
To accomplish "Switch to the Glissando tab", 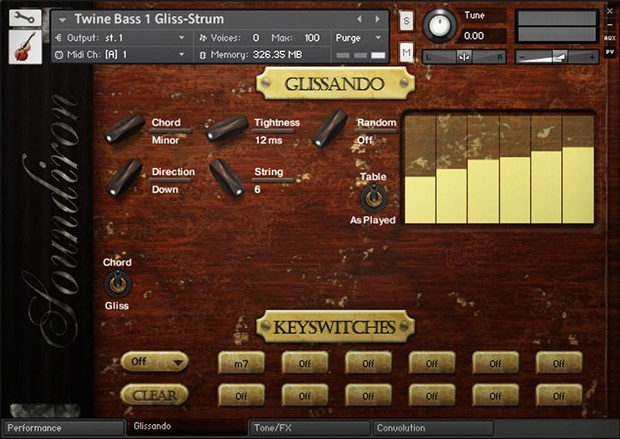I will pos(187,427).
